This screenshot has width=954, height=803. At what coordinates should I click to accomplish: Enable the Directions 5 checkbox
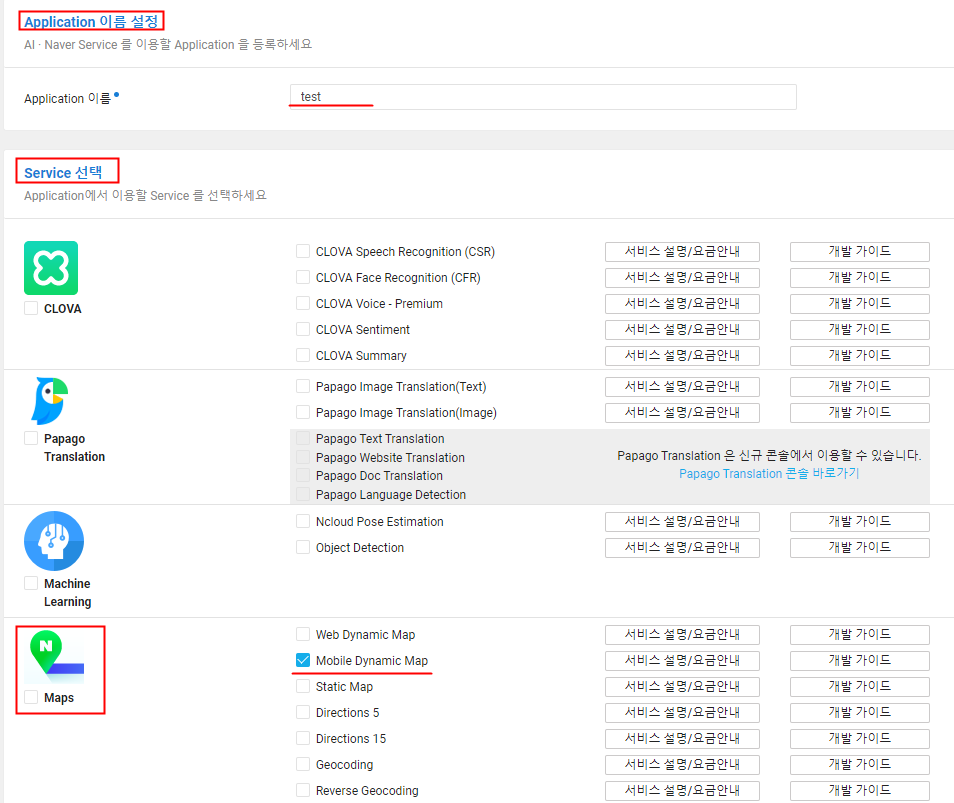[x=303, y=712]
